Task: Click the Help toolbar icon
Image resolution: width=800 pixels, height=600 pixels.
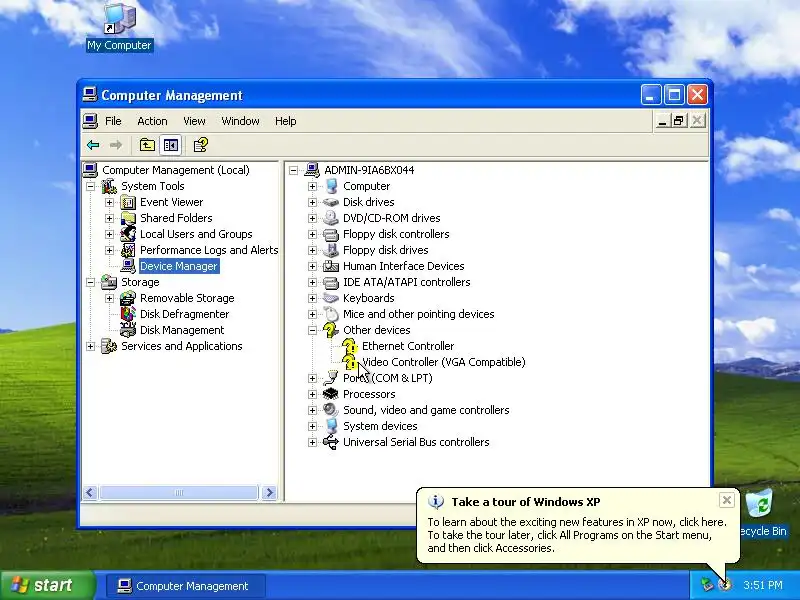Action: (201, 145)
